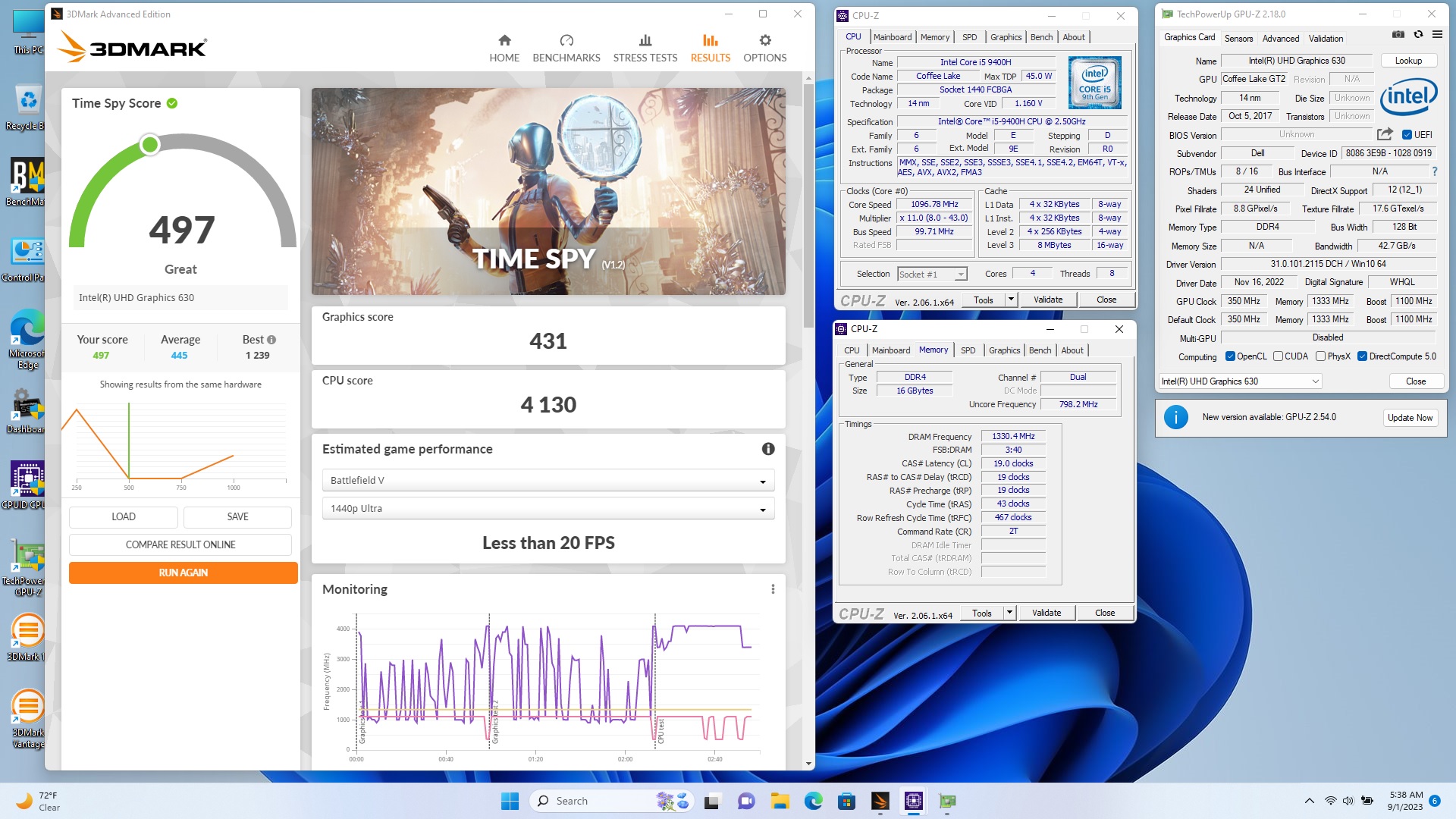This screenshot has width=1456, height=819.
Task: Open the 1440p Ultra resolution dropdown
Action: 548,508
